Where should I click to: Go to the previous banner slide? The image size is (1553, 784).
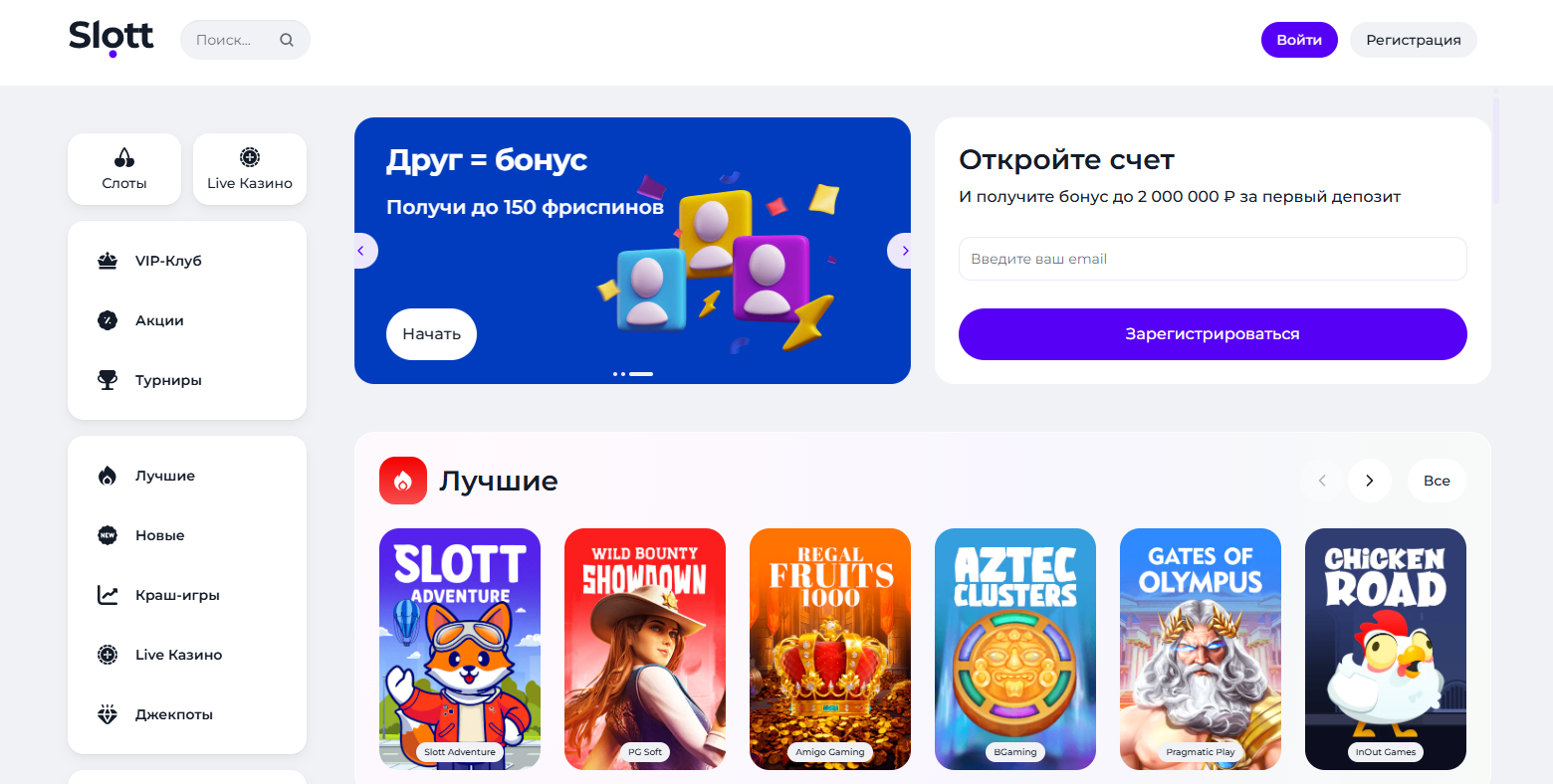point(361,251)
